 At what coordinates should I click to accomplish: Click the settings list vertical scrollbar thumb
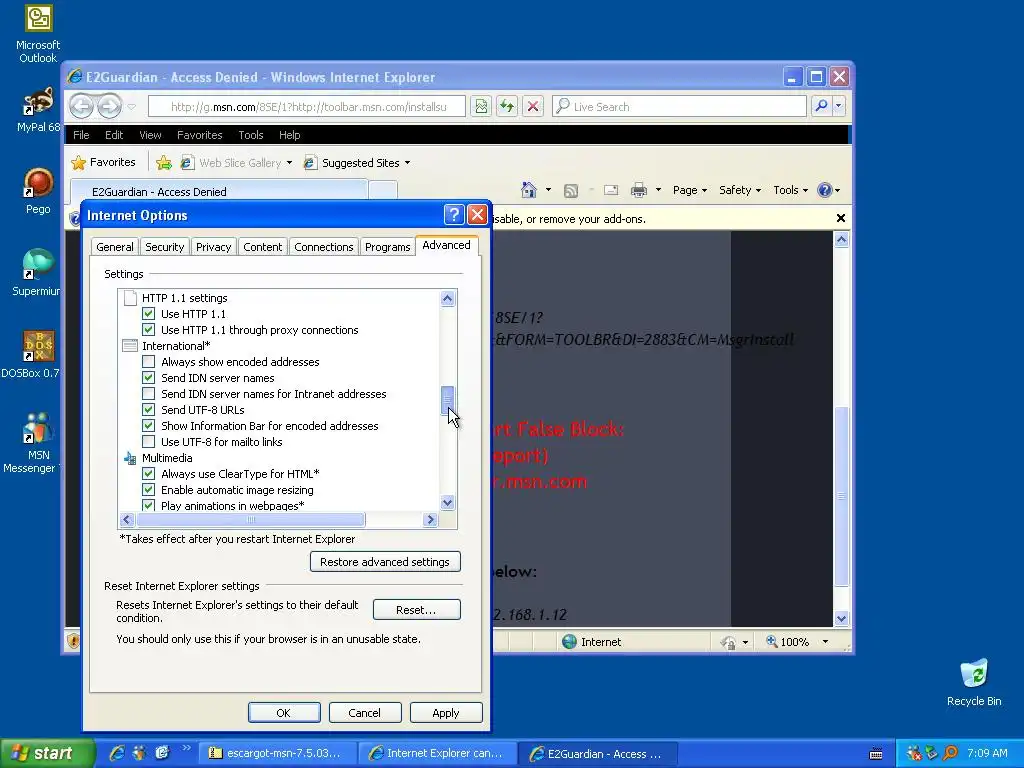tap(447, 400)
